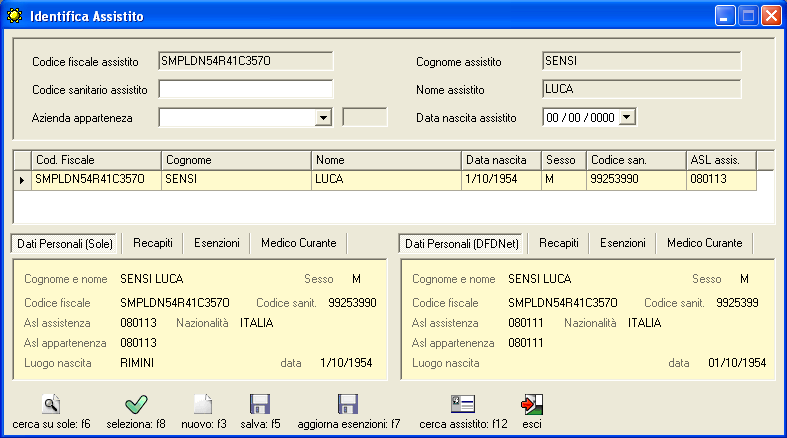The width and height of the screenshot is (787, 438).
Task: Sort by Cognome column header
Action: (x=235, y=160)
